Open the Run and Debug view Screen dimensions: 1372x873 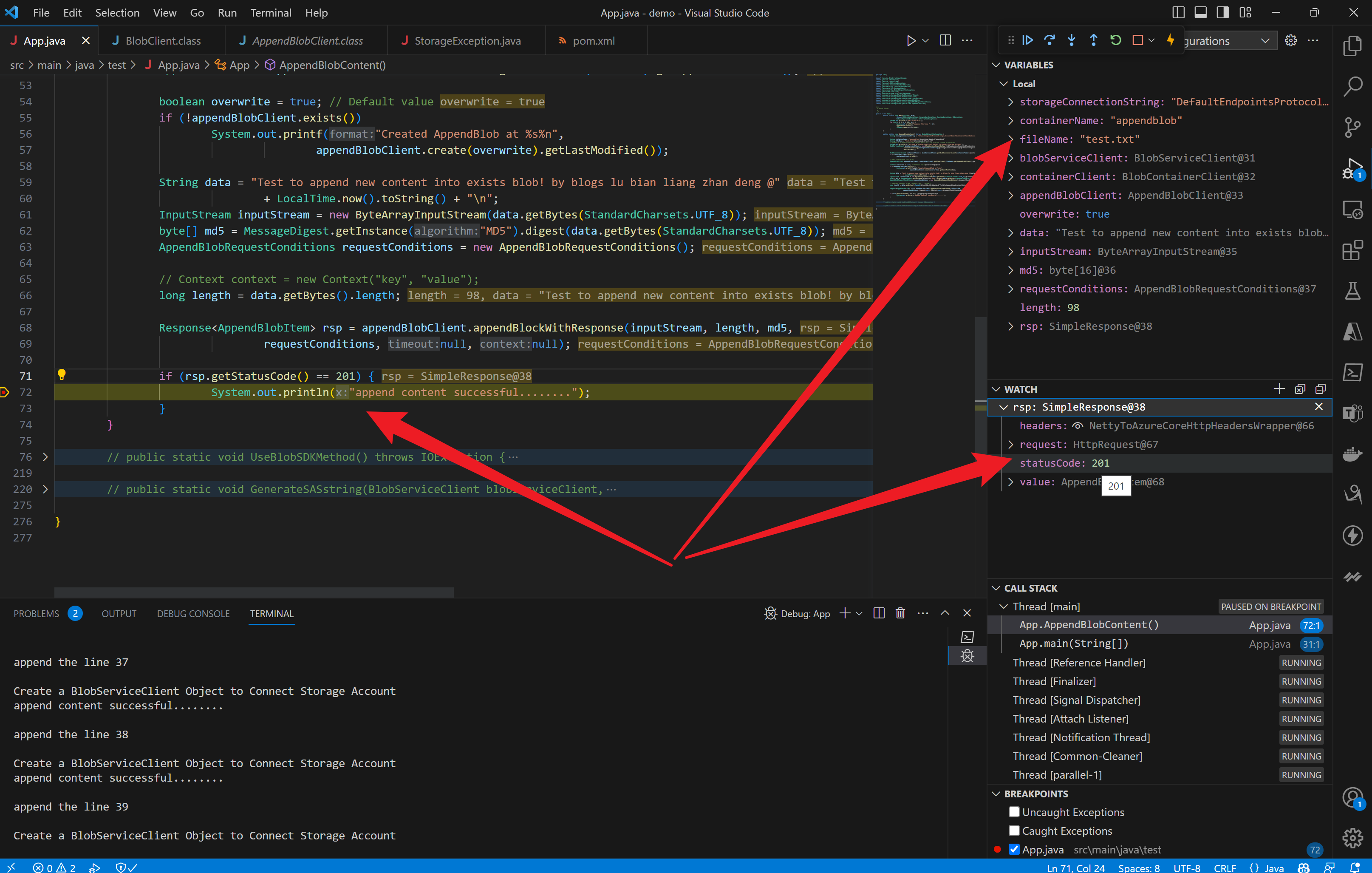coord(1352,169)
